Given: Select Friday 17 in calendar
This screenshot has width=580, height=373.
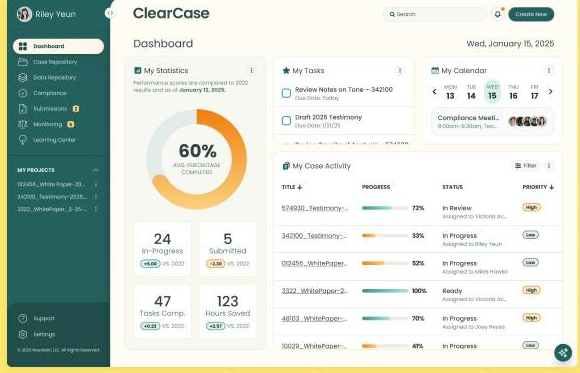Looking at the screenshot, I should [534, 92].
